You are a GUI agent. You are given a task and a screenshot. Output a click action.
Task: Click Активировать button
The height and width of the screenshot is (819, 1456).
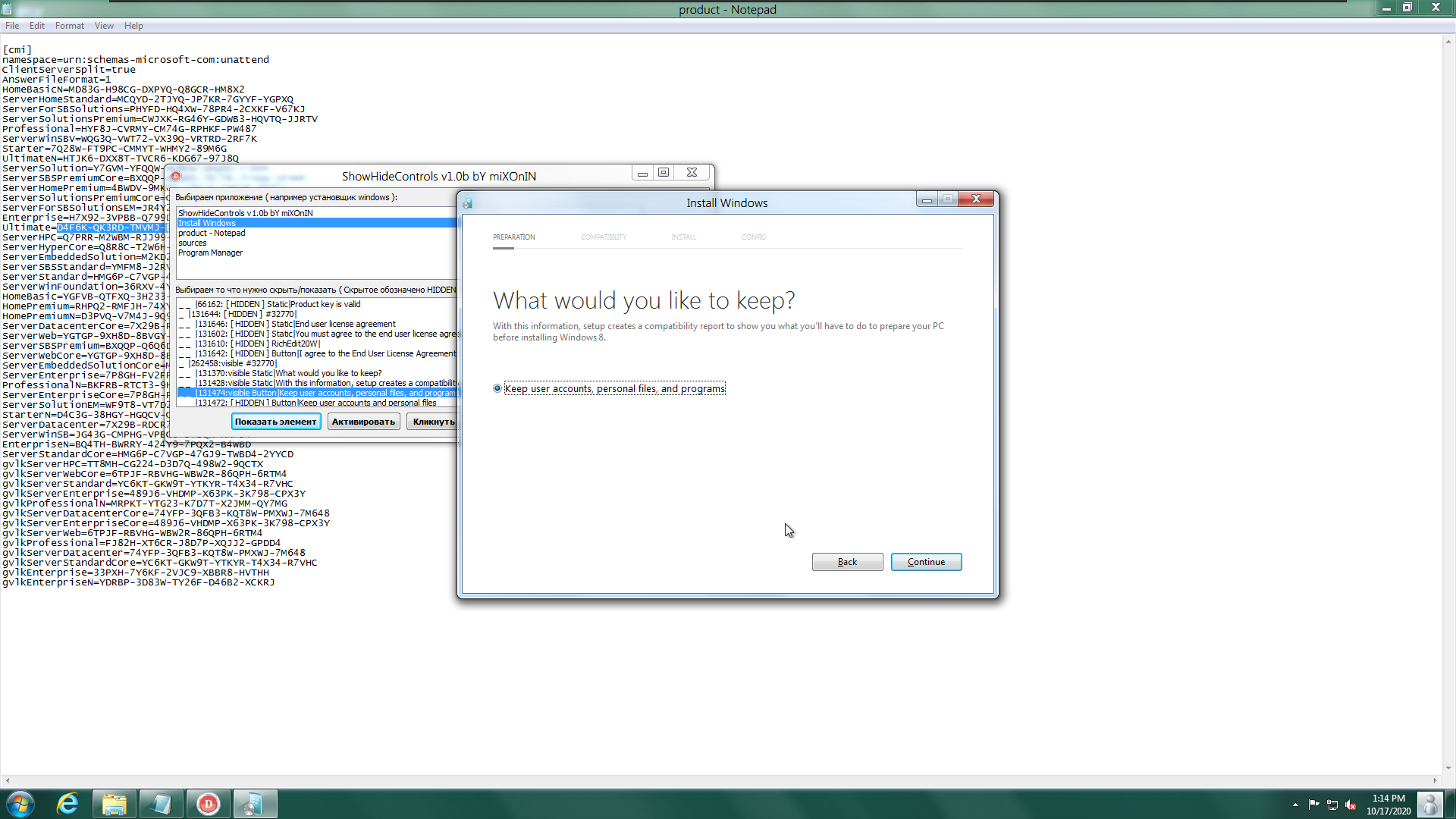click(x=363, y=422)
